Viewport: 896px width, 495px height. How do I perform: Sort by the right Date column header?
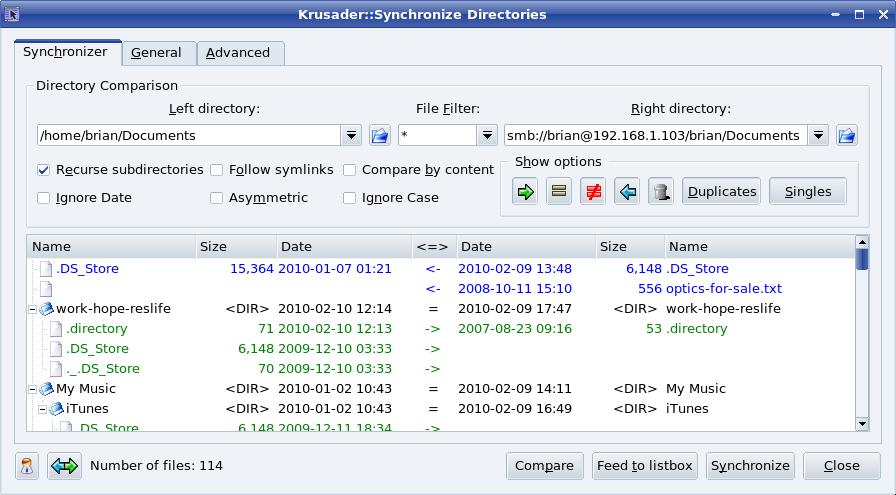click(x=526, y=246)
